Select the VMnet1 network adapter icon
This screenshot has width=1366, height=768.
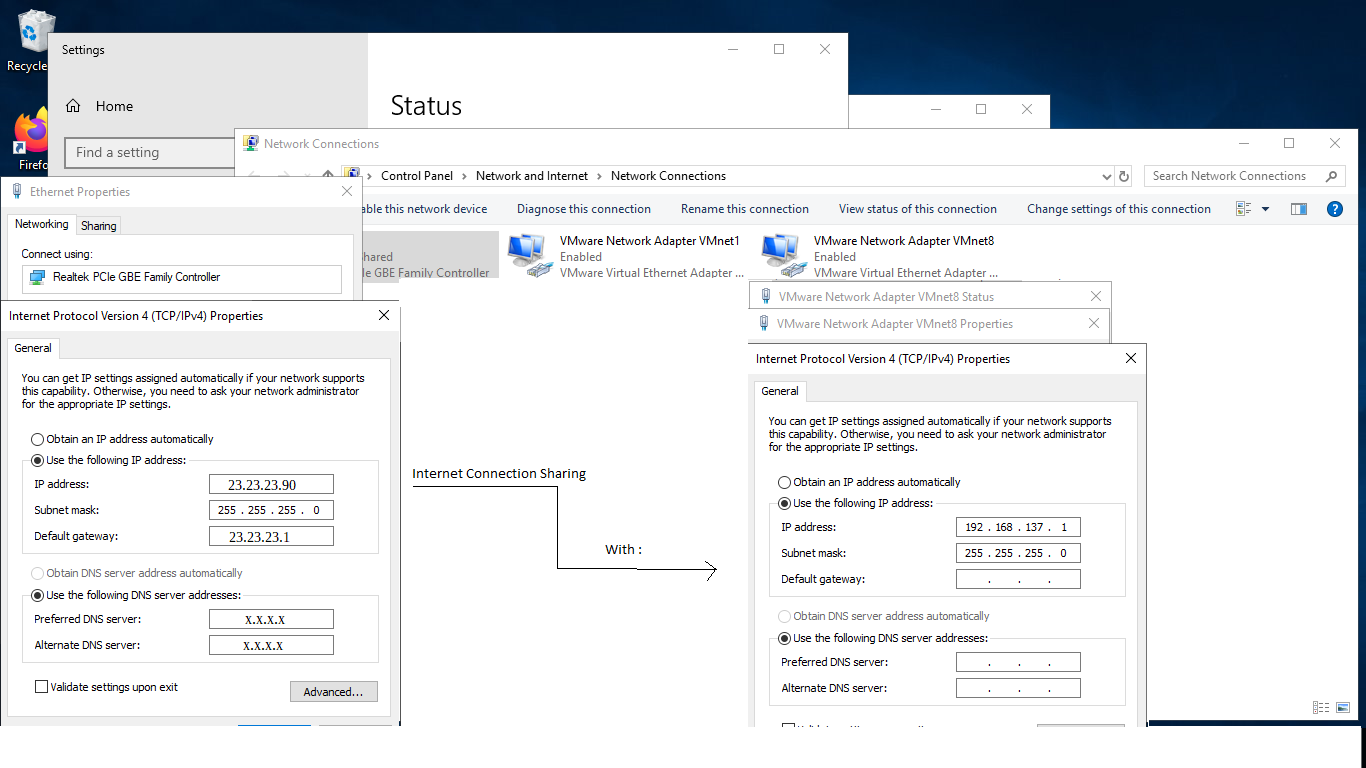pyautogui.click(x=530, y=256)
